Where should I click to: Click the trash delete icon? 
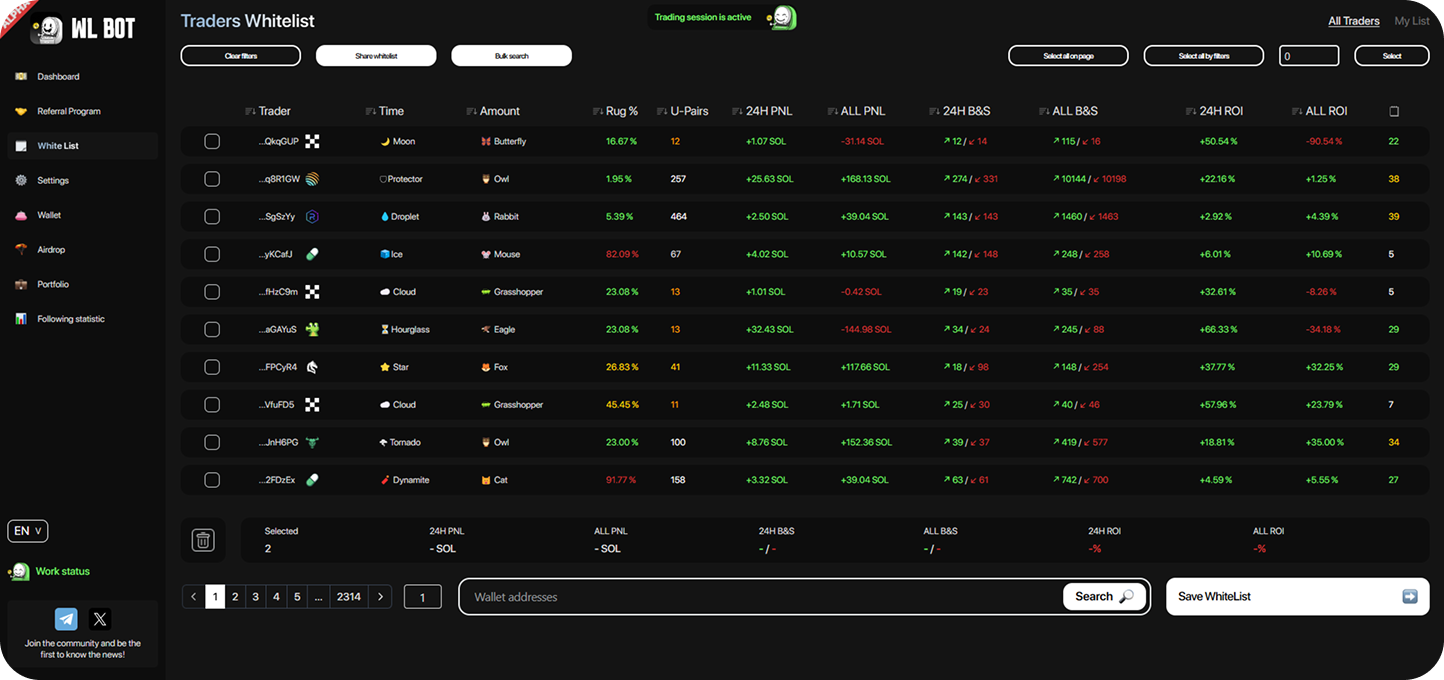pos(203,540)
